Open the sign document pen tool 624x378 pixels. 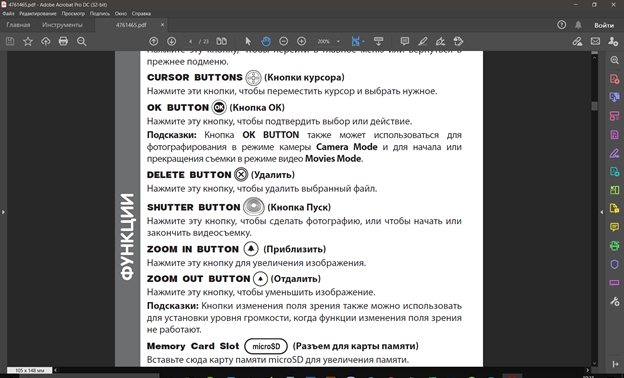[x=440, y=41]
